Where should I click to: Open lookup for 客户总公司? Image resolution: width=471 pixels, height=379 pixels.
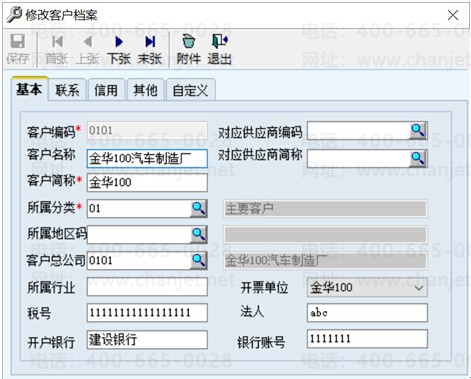coord(199,260)
